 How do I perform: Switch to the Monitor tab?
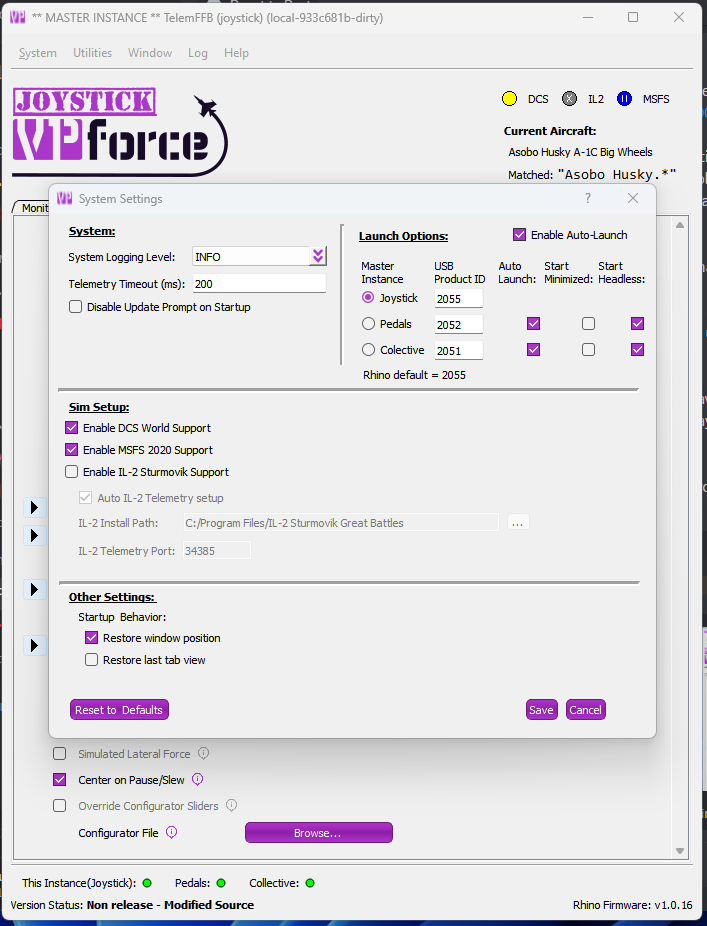(32, 207)
